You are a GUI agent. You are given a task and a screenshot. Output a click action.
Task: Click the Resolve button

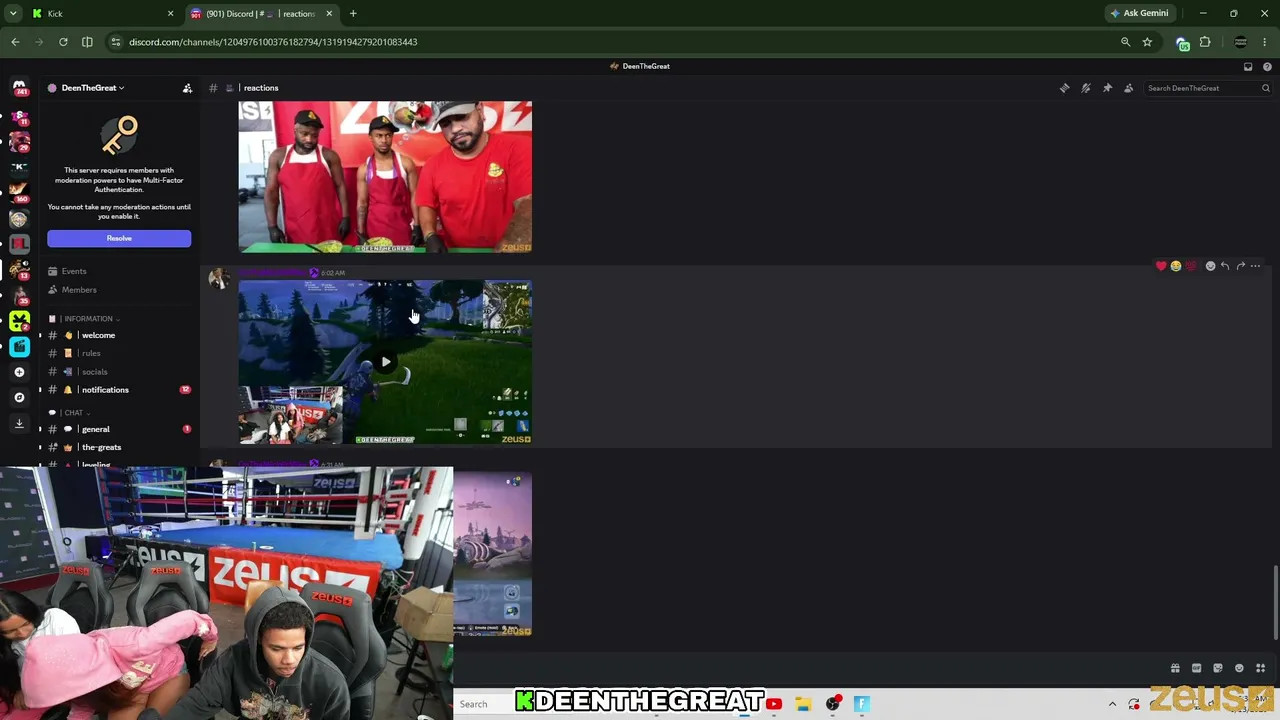coord(119,238)
